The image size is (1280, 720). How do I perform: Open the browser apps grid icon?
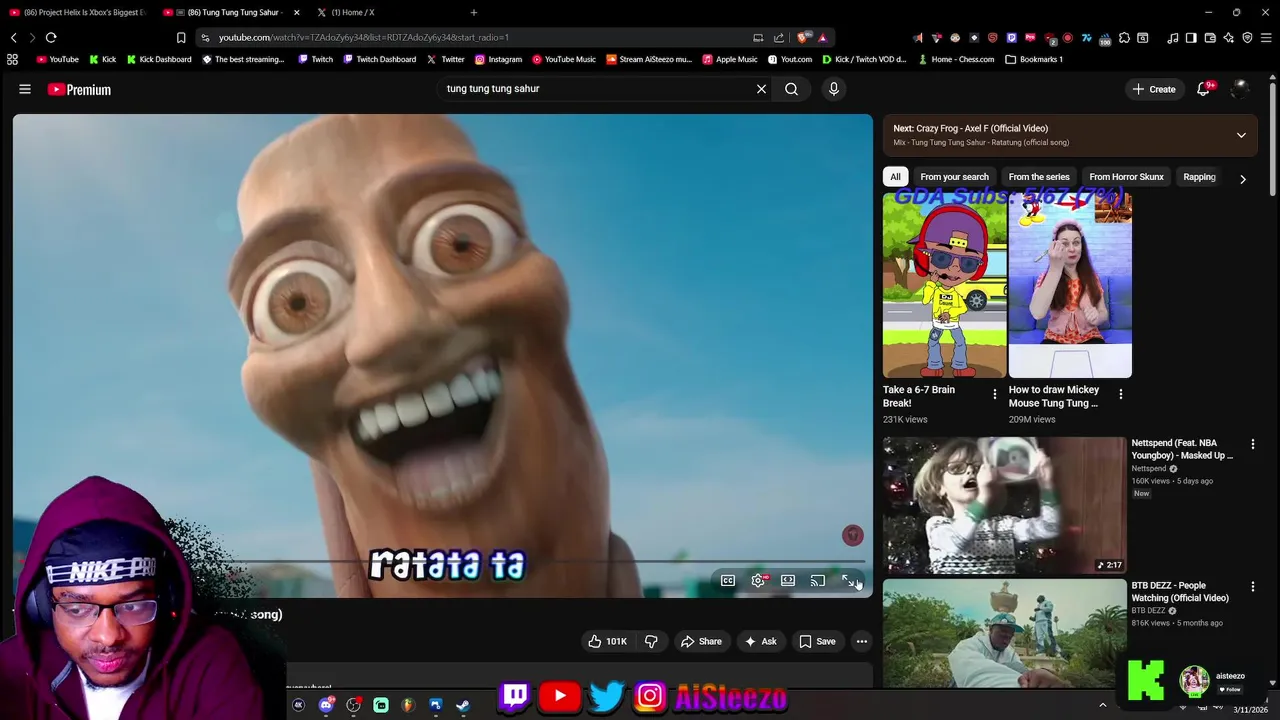(x=12, y=59)
